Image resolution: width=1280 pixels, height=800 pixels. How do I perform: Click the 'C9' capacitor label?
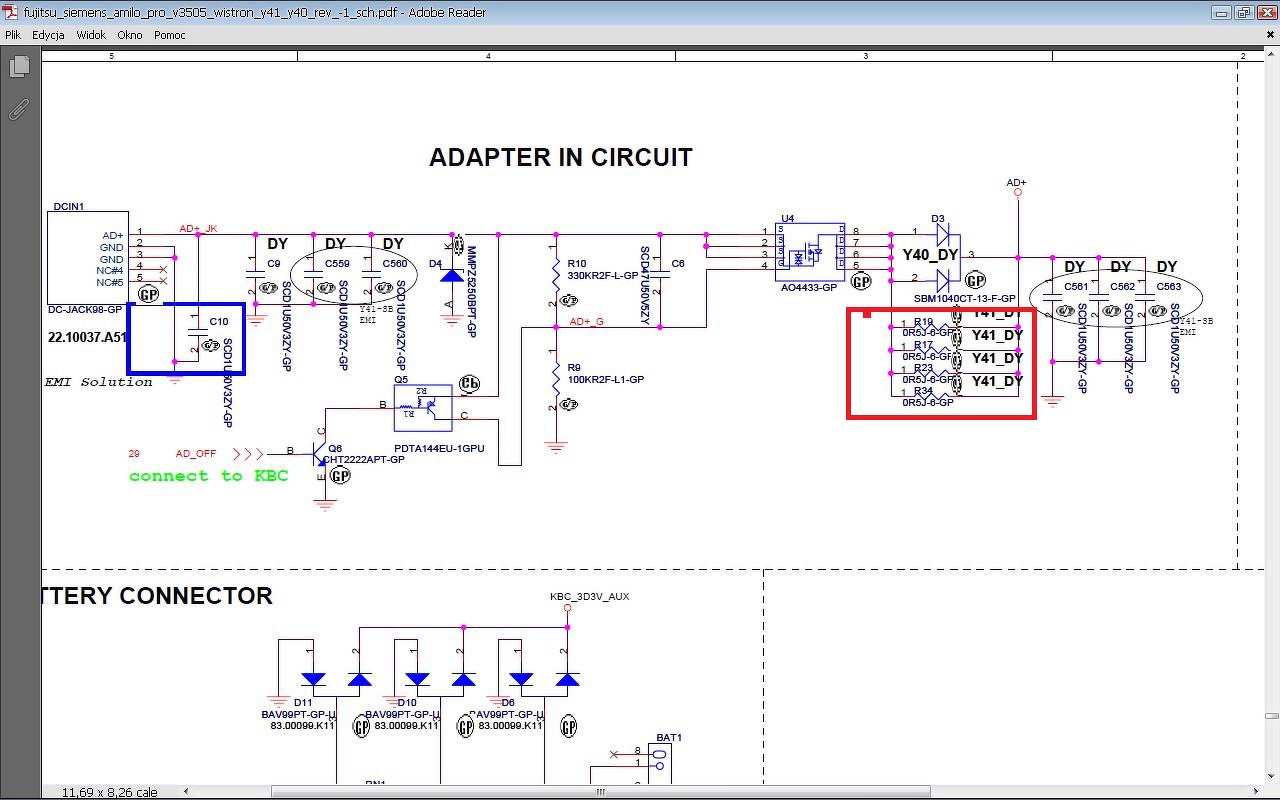point(274,264)
